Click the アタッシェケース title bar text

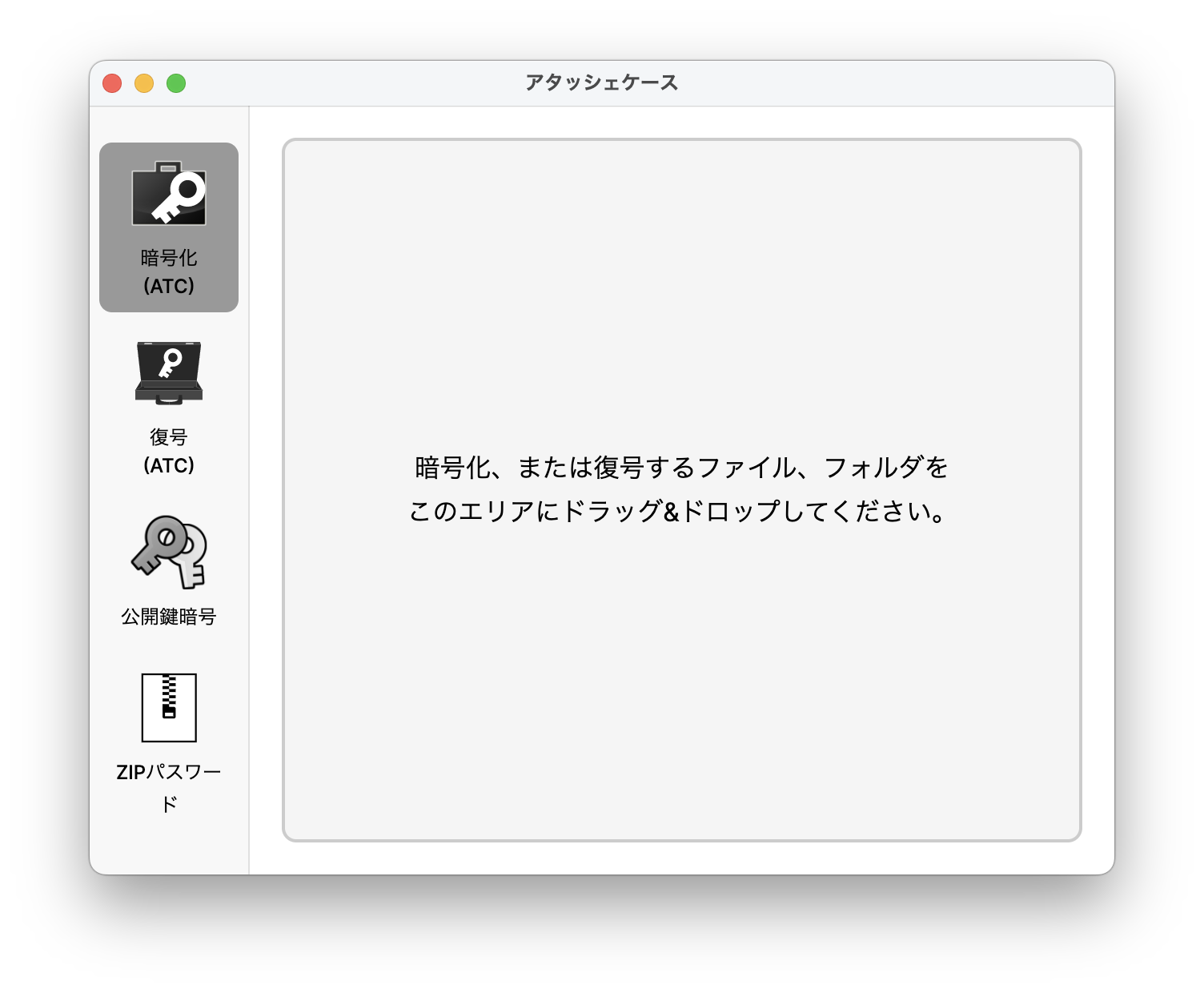[x=601, y=81]
